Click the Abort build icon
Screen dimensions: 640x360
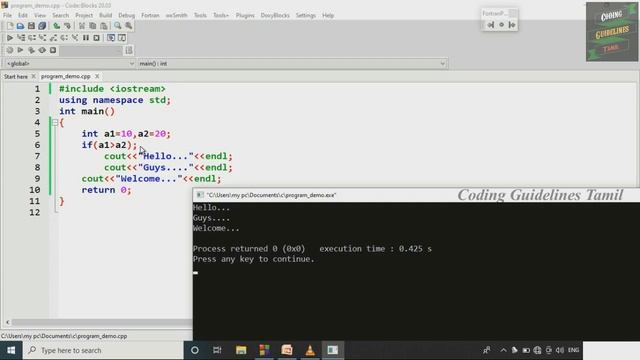(x=53, y=50)
